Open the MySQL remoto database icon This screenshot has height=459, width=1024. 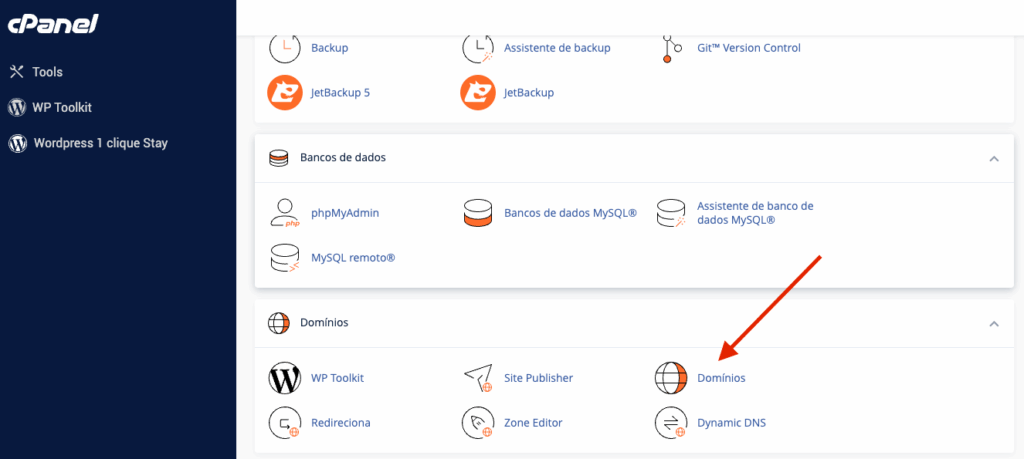(285, 258)
